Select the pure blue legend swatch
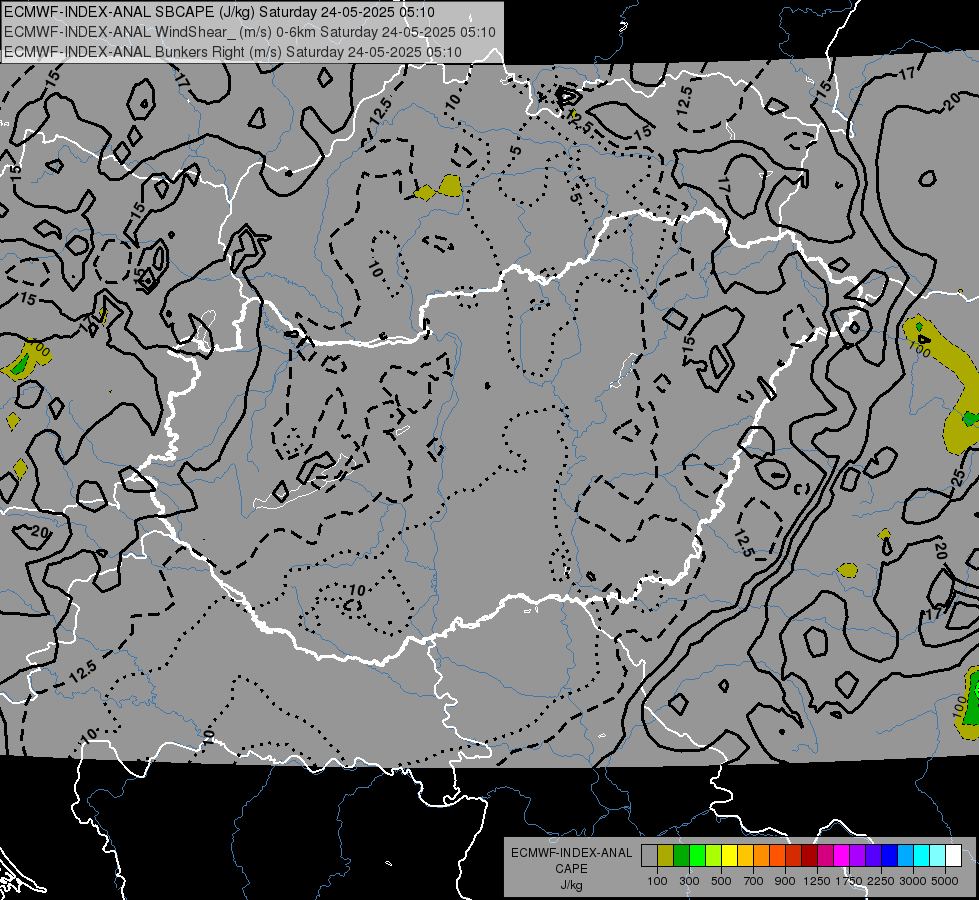The width and height of the screenshot is (979, 900). [889, 855]
